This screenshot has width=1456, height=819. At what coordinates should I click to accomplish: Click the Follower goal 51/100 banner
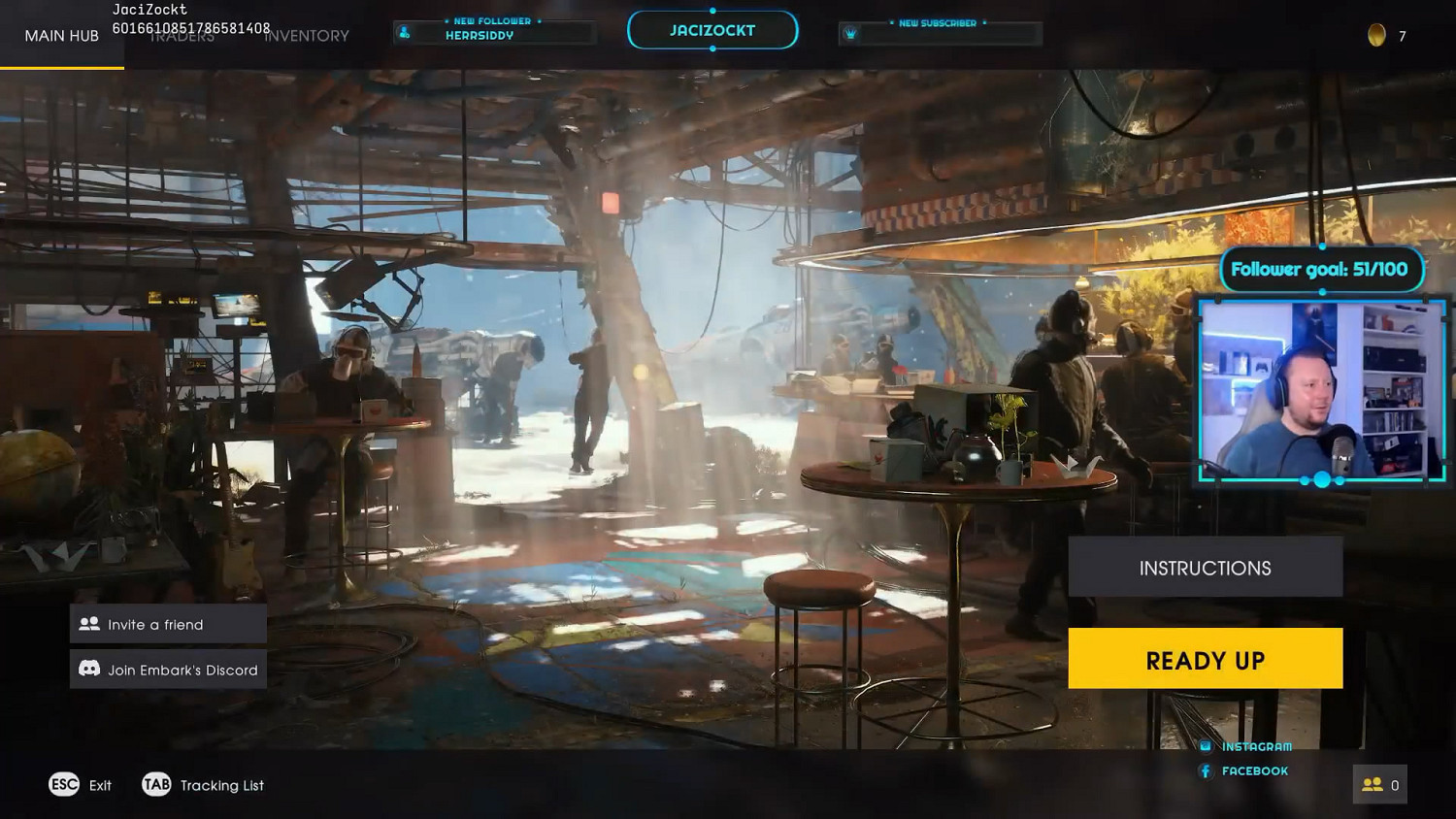[x=1319, y=269]
